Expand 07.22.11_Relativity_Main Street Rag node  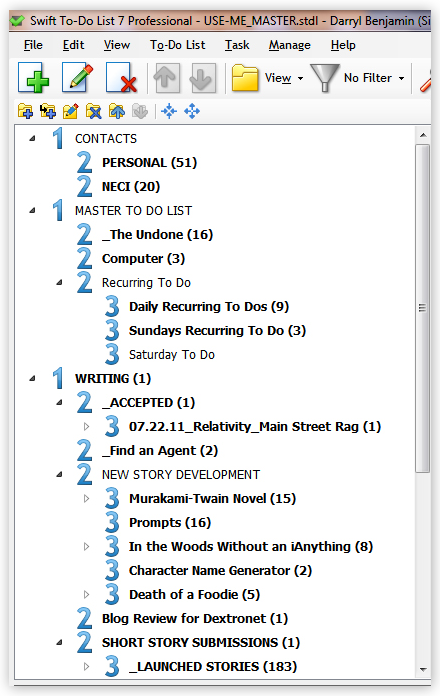(x=87, y=427)
